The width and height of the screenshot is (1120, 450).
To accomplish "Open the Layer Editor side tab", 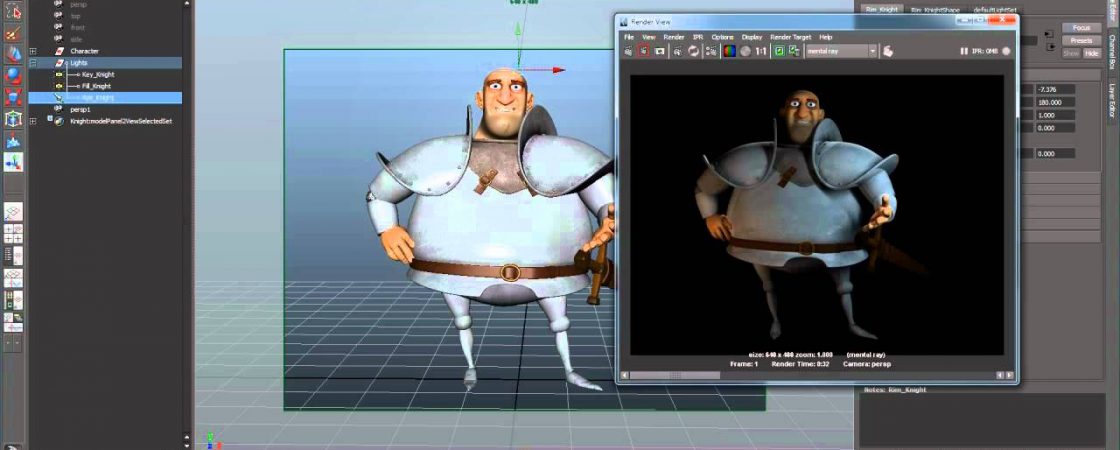I will click(1113, 100).
